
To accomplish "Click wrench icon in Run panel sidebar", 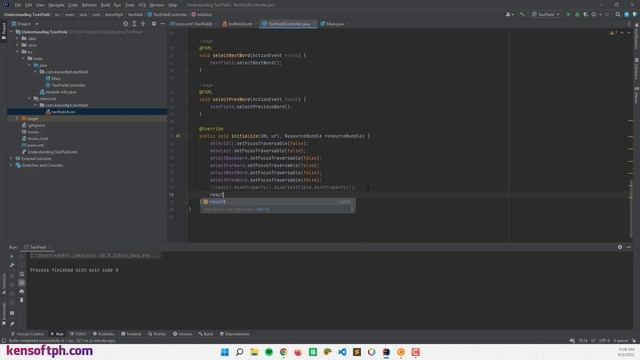I will 12,265.
